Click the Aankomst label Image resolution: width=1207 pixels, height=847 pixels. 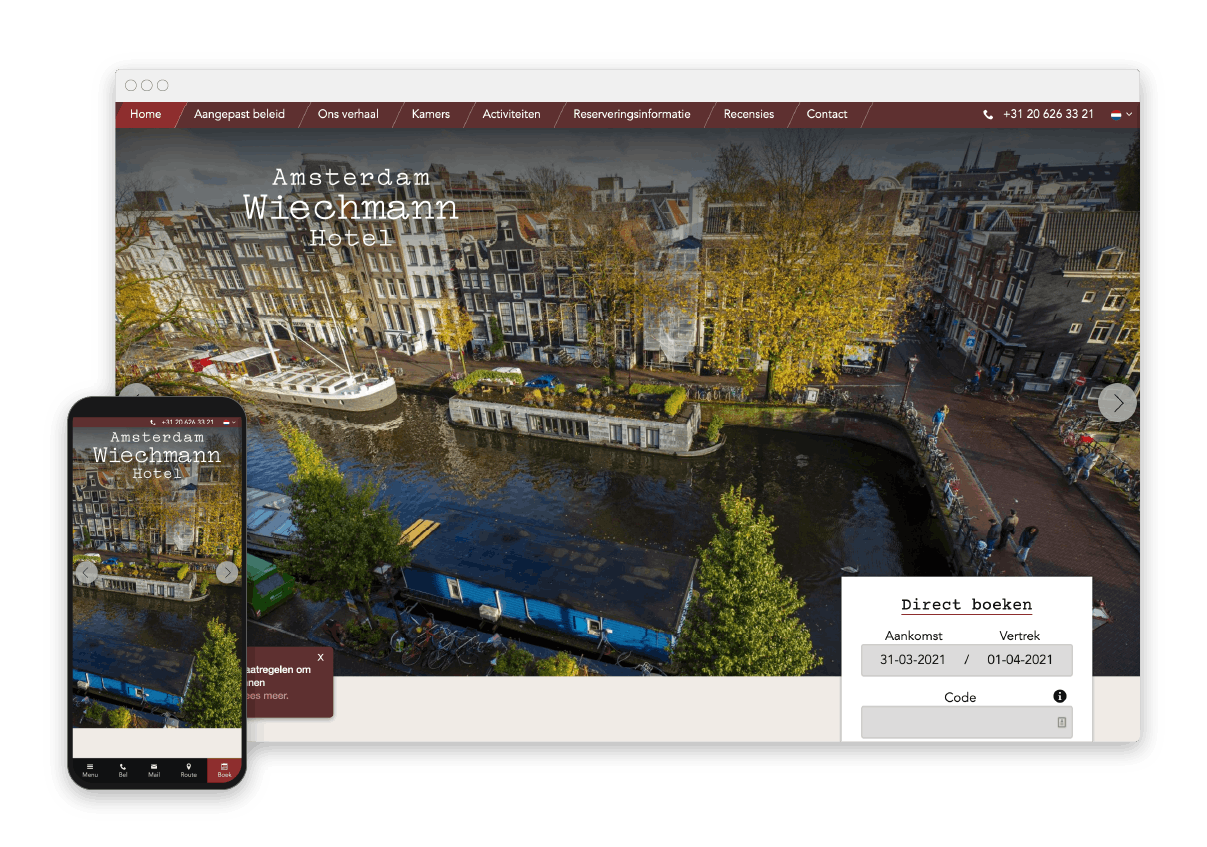(x=914, y=635)
